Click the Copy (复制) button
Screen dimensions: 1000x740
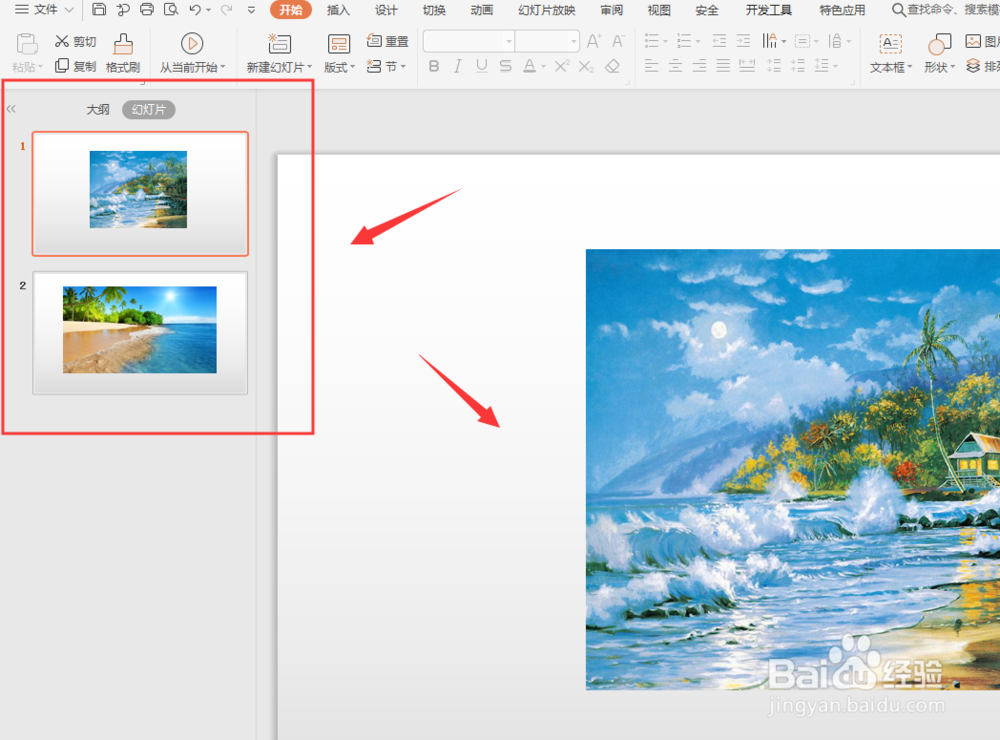(75, 66)
